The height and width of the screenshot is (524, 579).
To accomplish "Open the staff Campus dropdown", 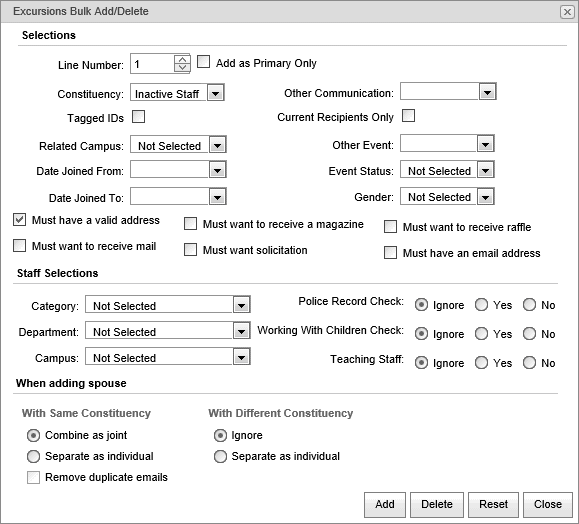I will pos(241,357).
